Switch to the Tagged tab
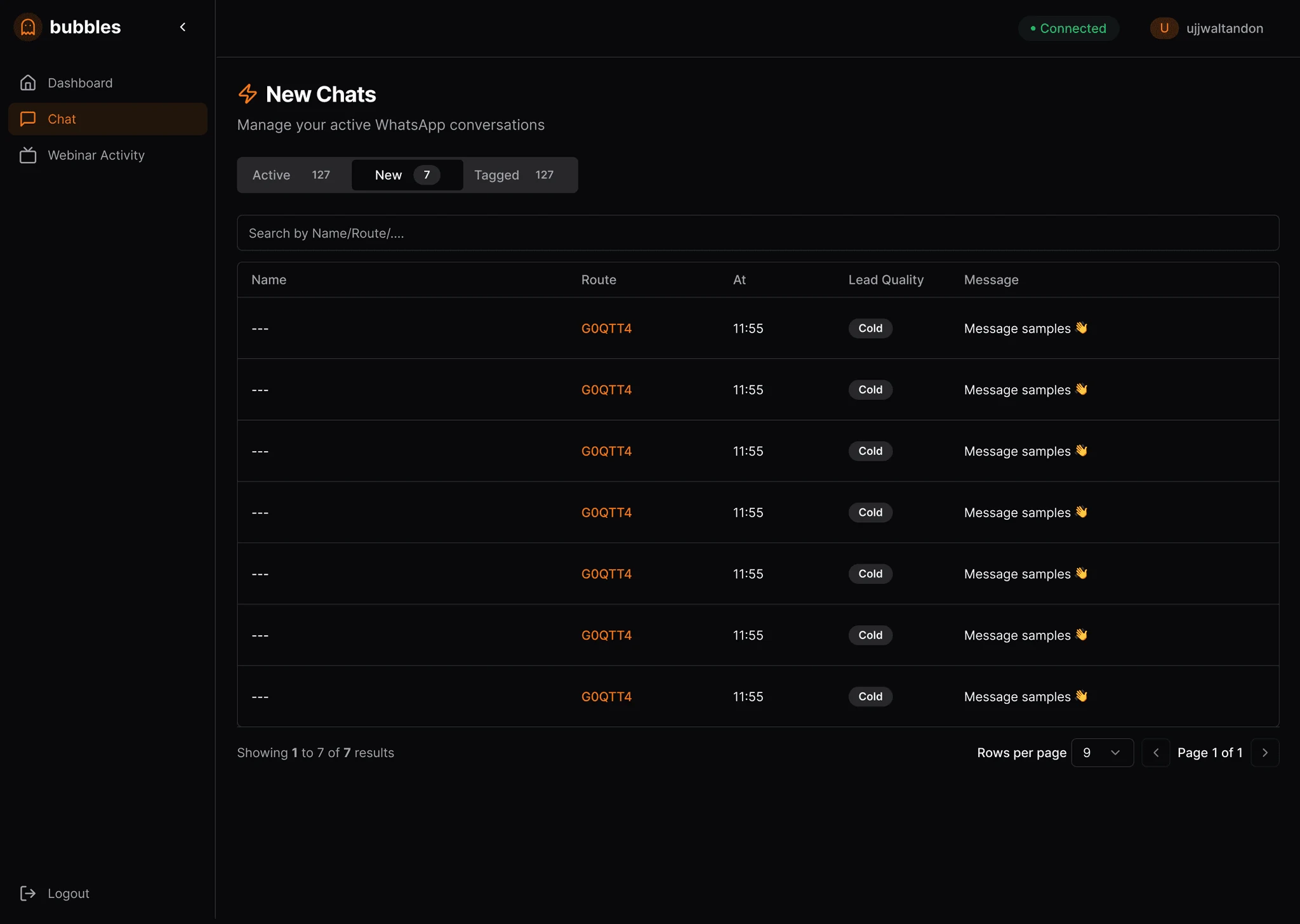 coord(519,175)
